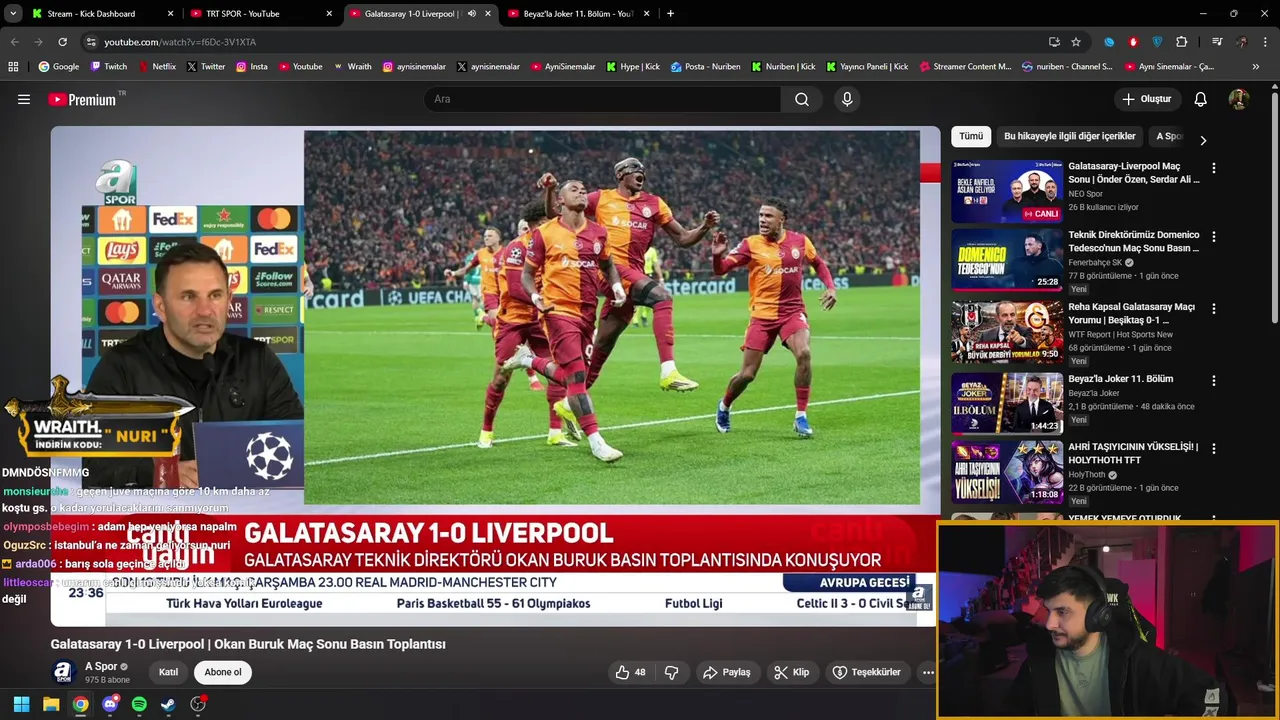This screenshot has width=1280, height=720.
Task: Open more actions below the video
Action: 928,672
